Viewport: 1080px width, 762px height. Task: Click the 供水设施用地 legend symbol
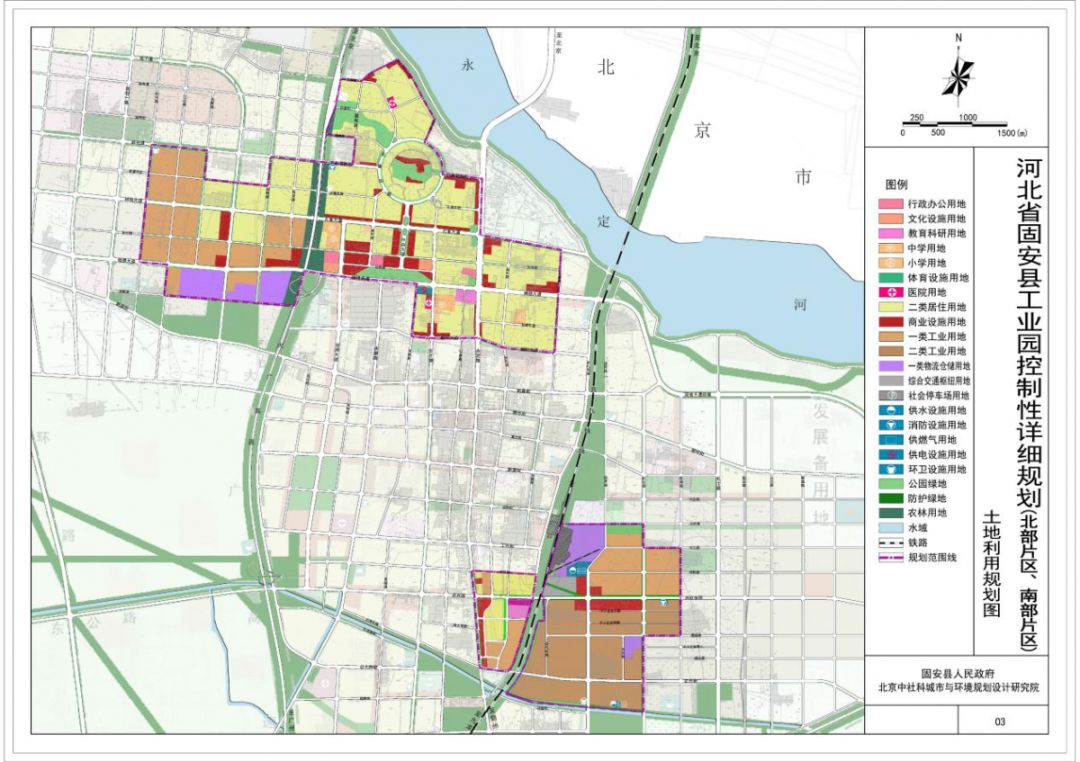click(x=891, y=410)
